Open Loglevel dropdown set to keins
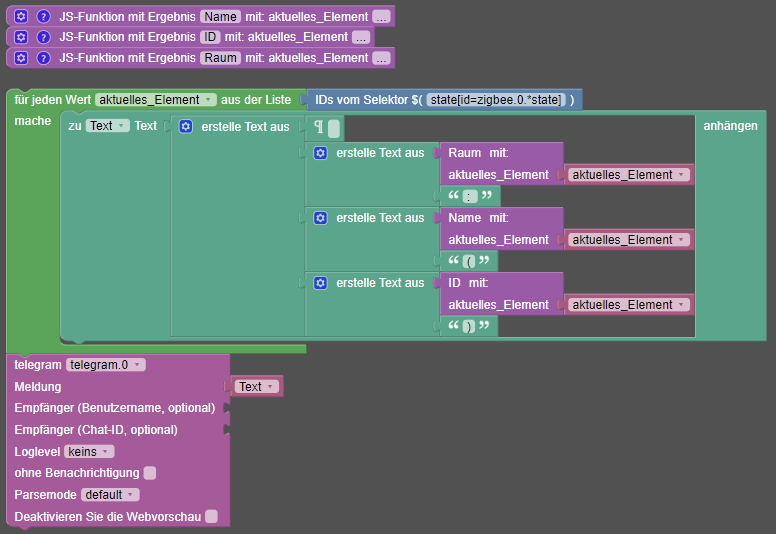The width and height of the screenshot is (776, 534). tap(89, 451)
